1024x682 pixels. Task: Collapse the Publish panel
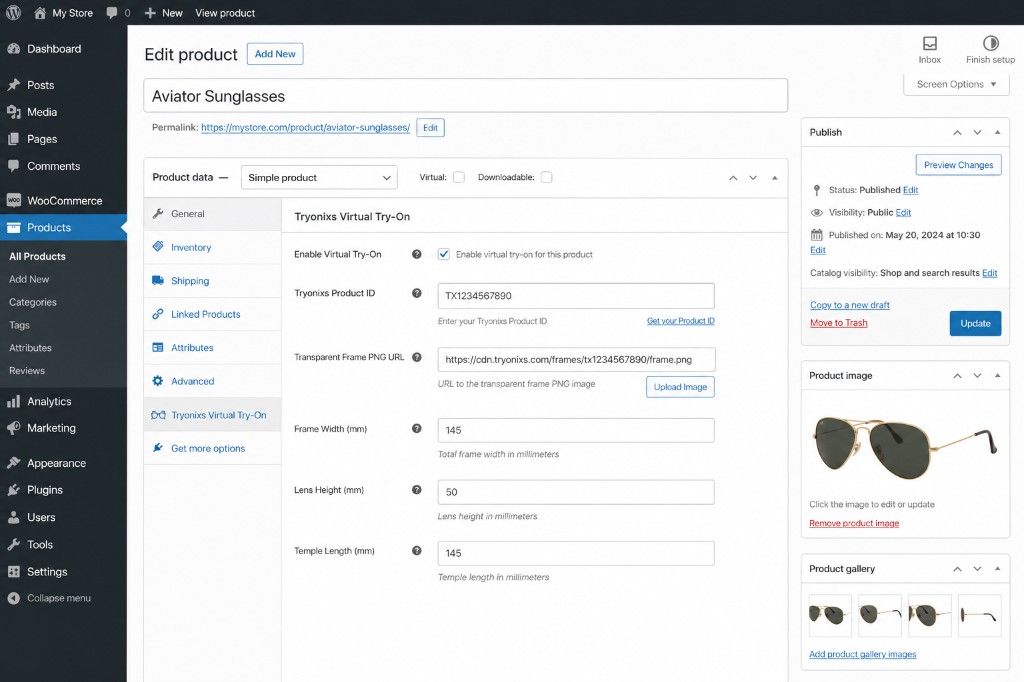(997, 132)
